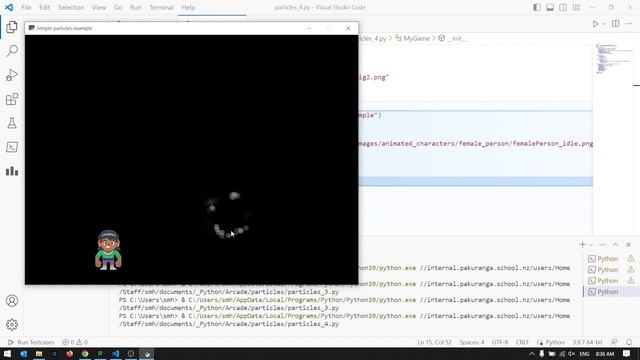
Task: Open the Search view in activity bar
Action: (12, 51)
